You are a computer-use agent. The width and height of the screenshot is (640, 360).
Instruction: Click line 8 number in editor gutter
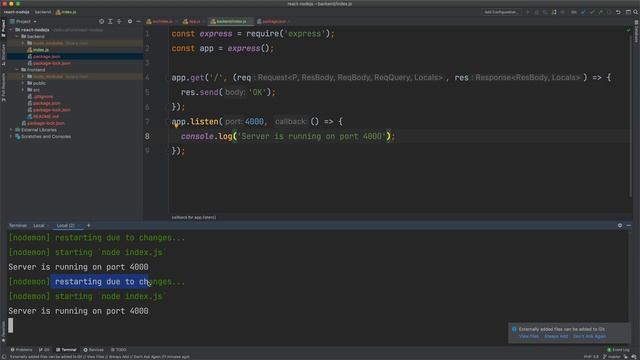click(x=147, y=136)
